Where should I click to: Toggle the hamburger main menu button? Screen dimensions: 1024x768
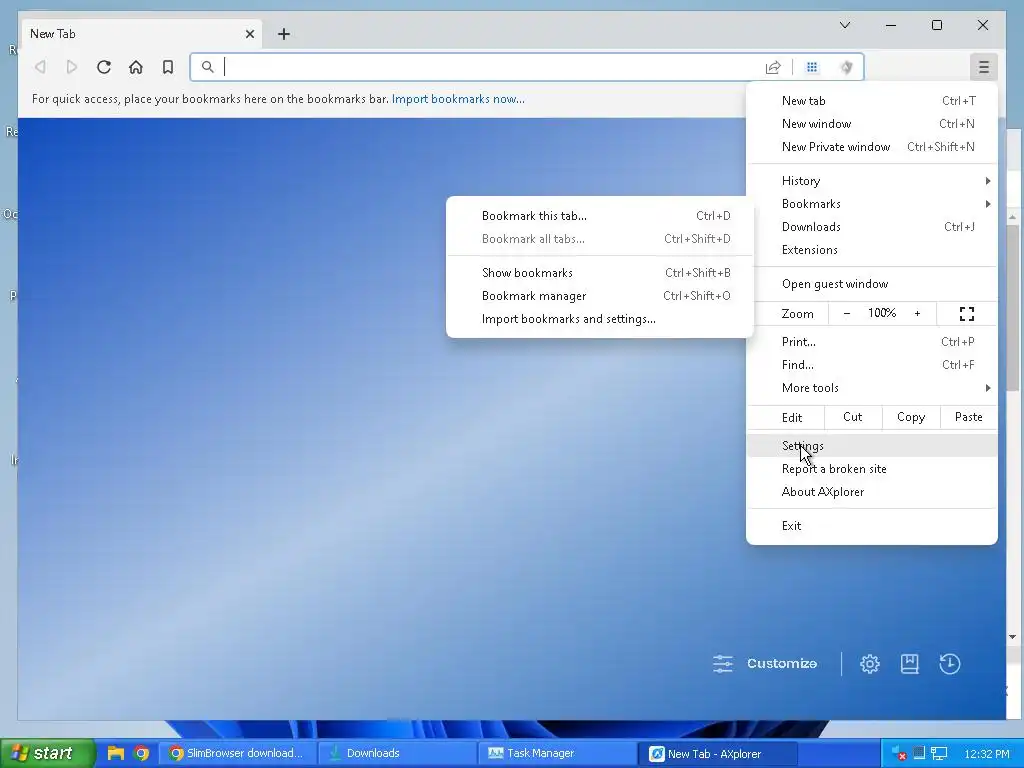984,67
